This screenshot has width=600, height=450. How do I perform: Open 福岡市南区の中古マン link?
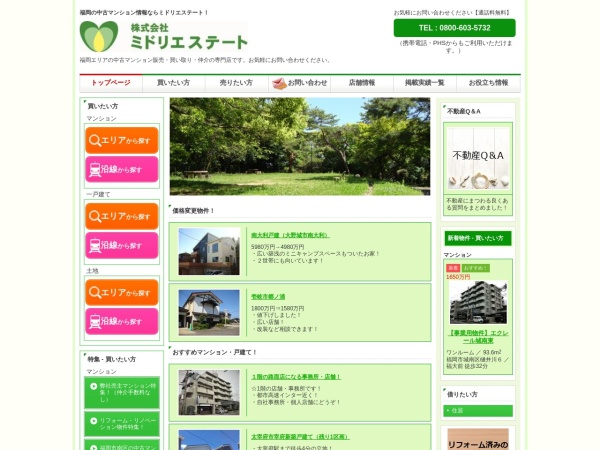[x=122, y=445]
